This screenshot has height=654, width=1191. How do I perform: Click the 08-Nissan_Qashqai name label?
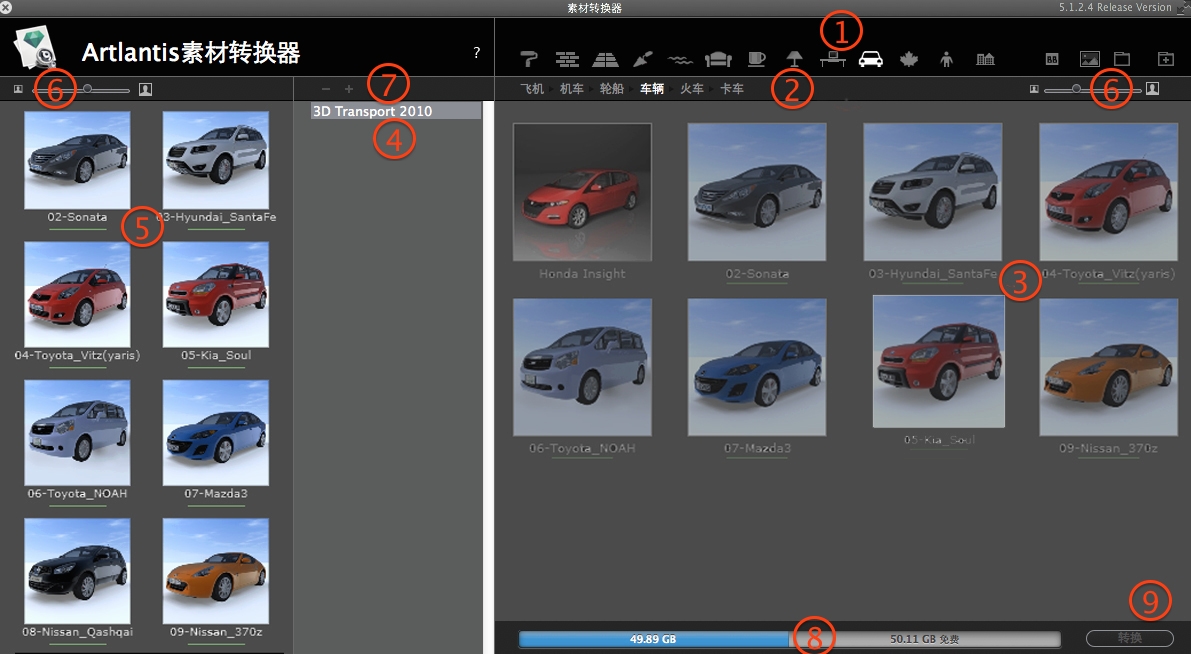(x=77, y=632)
